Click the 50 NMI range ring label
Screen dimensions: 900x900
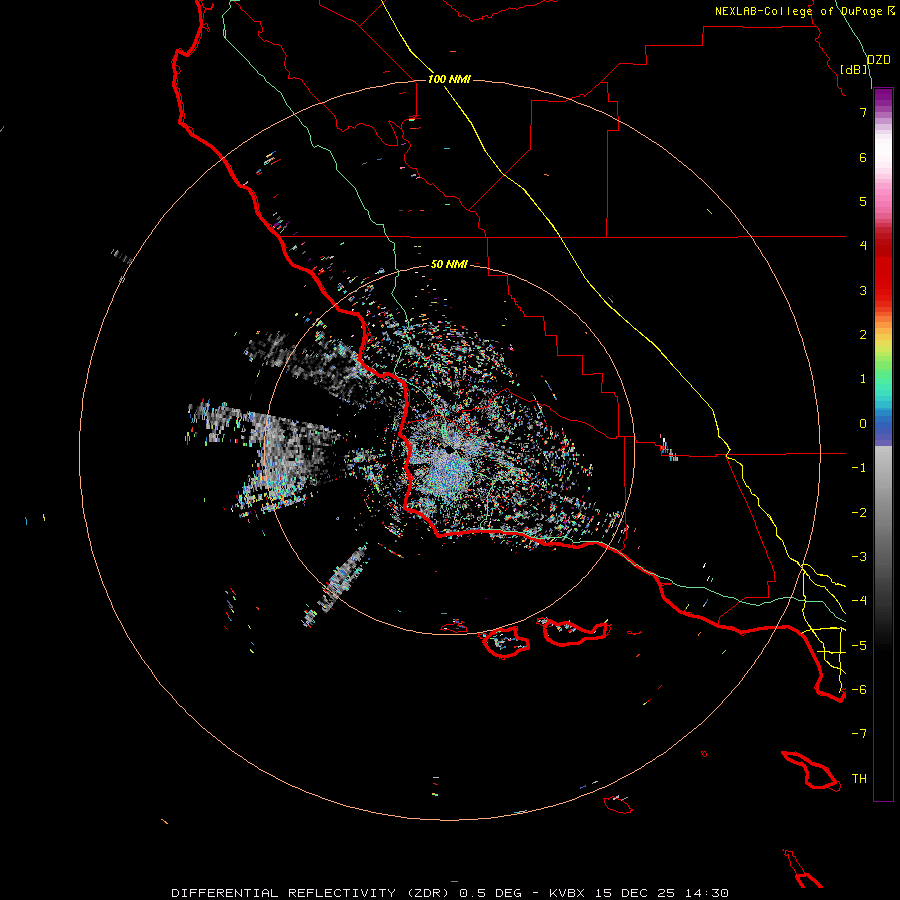point(449,264)
